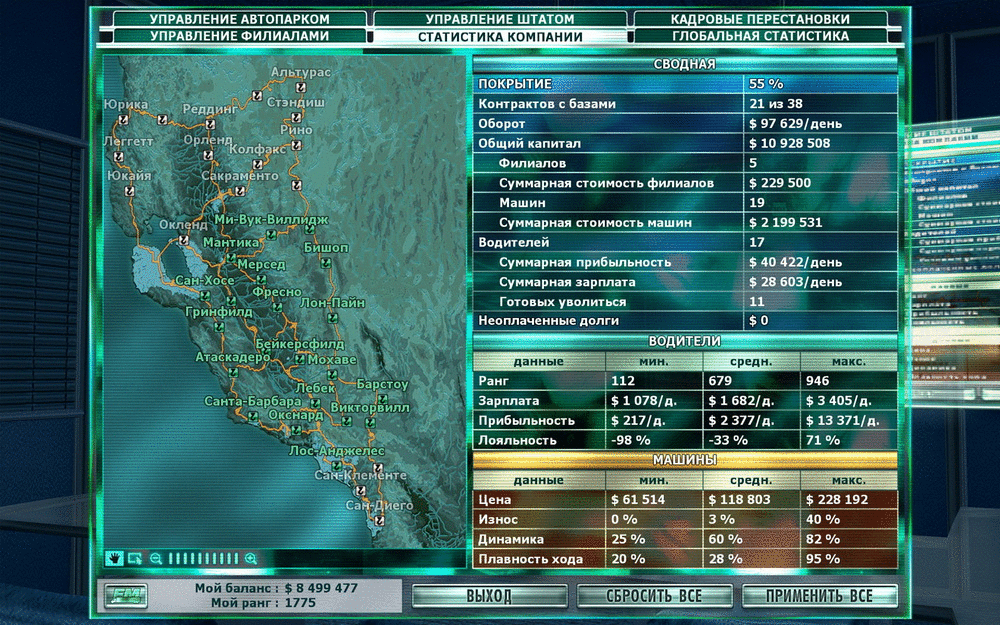Click the zoom out magnifier icon

(156, 559)
